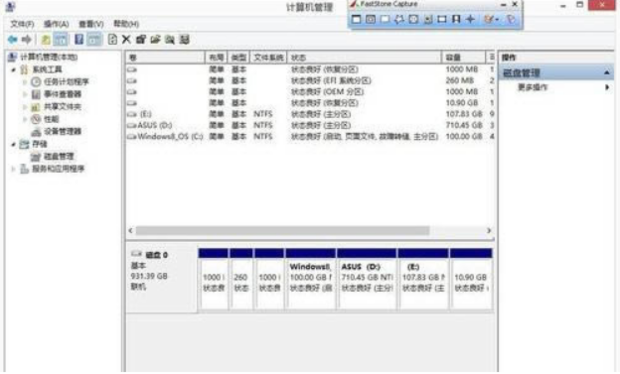Click the Open folder toolbar icon

[155, 40]
